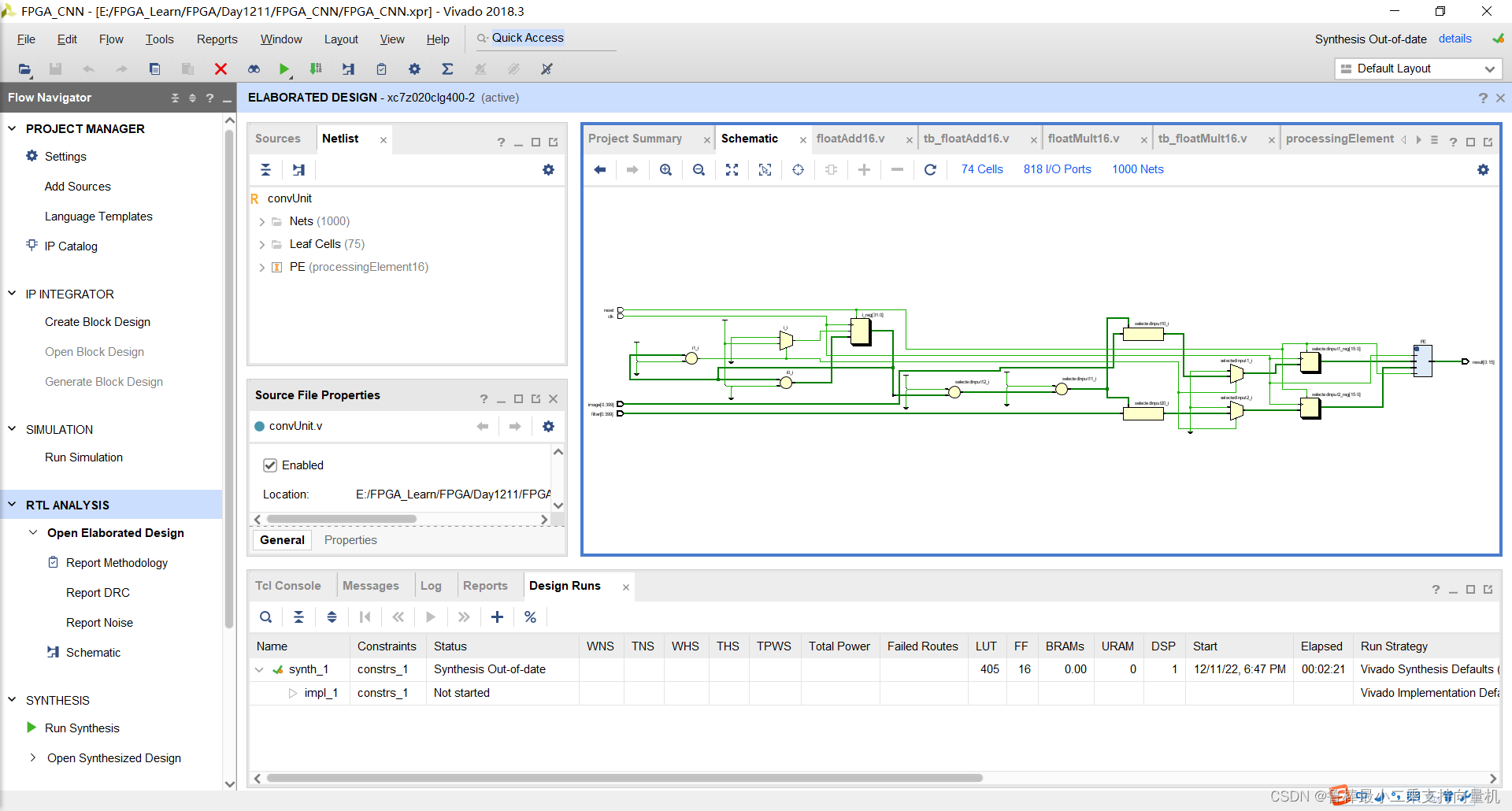The width and height of the screenshot is (1512, 811).
Task: Expand Open Synthesized Design node
Action: pyautogui.click(x=33, y=758)
